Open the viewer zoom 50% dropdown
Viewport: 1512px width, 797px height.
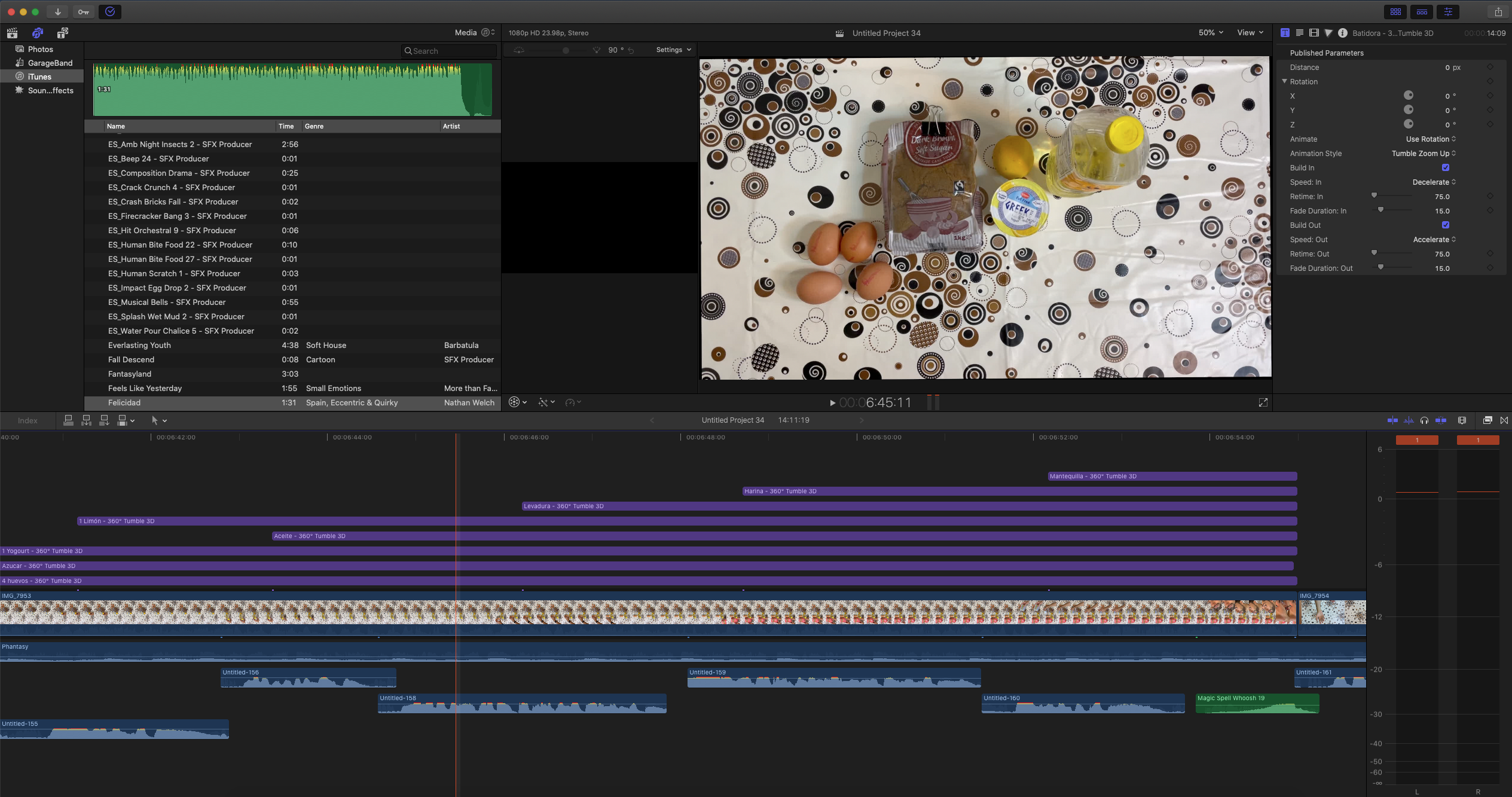coord(1211,33)
